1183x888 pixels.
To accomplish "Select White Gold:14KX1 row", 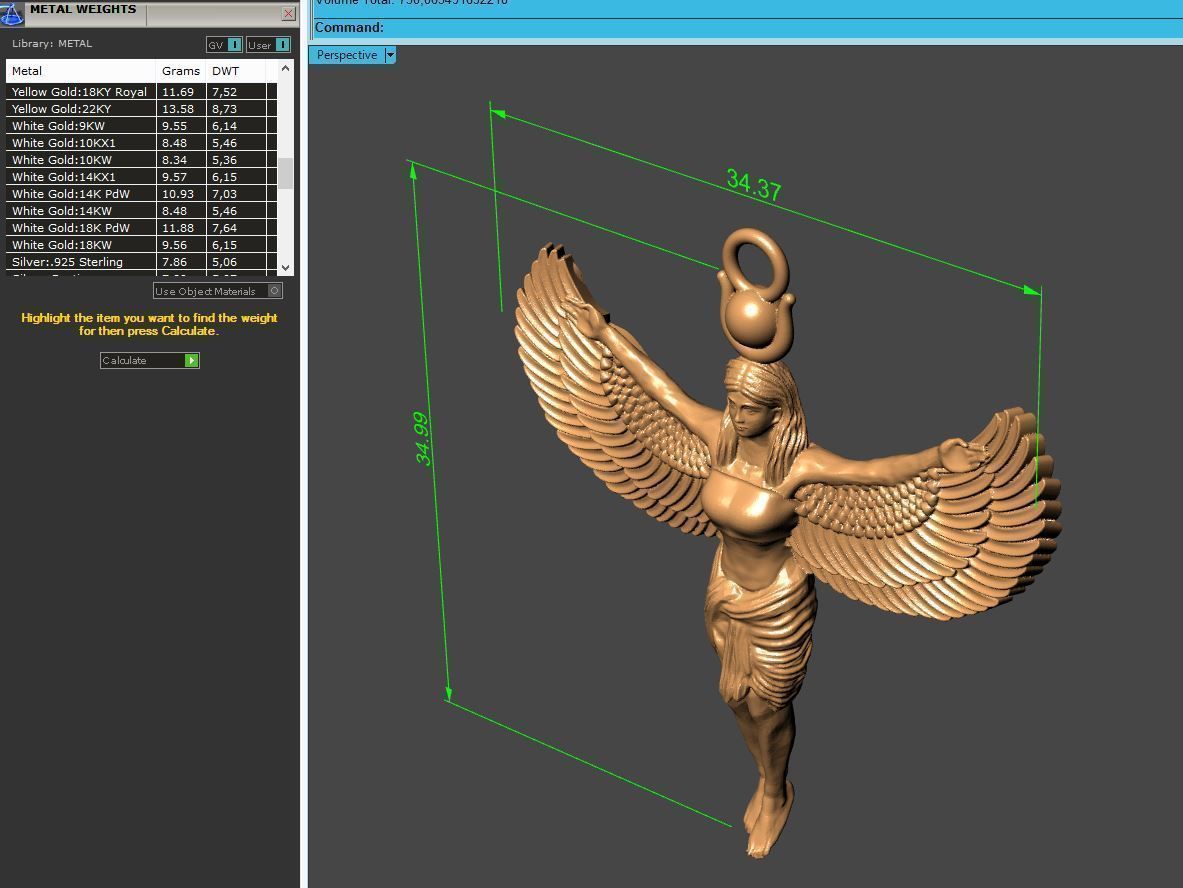I will (x=141, y=177).
